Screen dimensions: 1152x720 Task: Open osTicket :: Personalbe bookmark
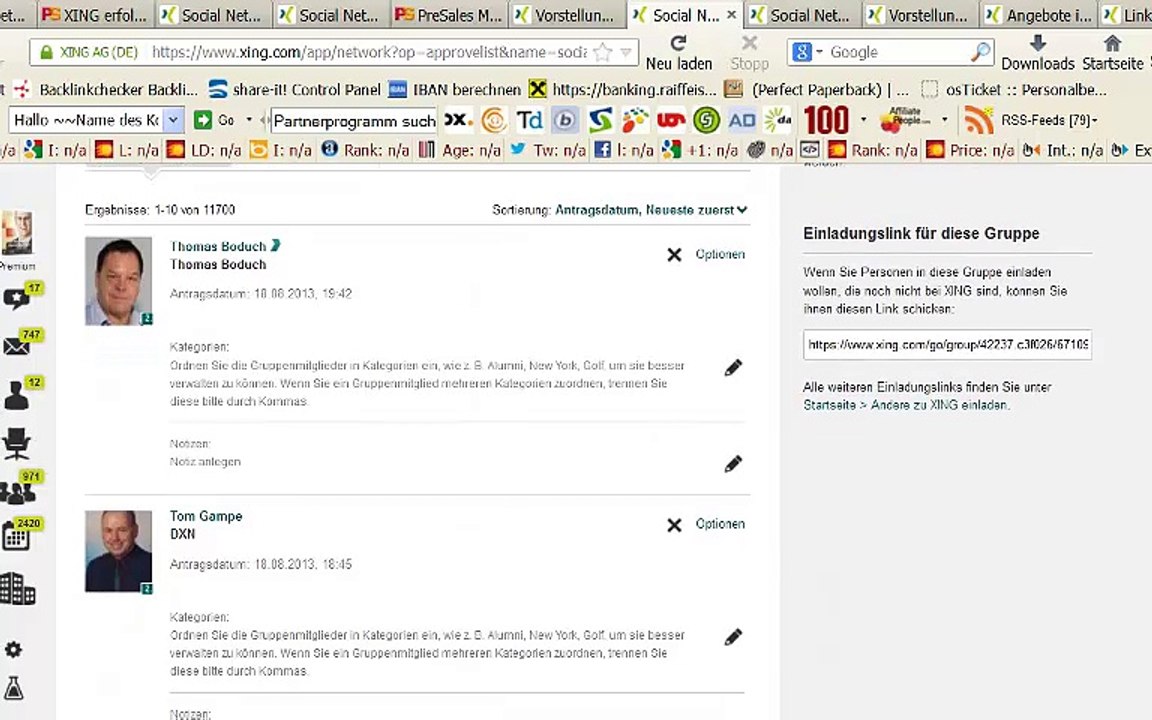point(1014,90)
